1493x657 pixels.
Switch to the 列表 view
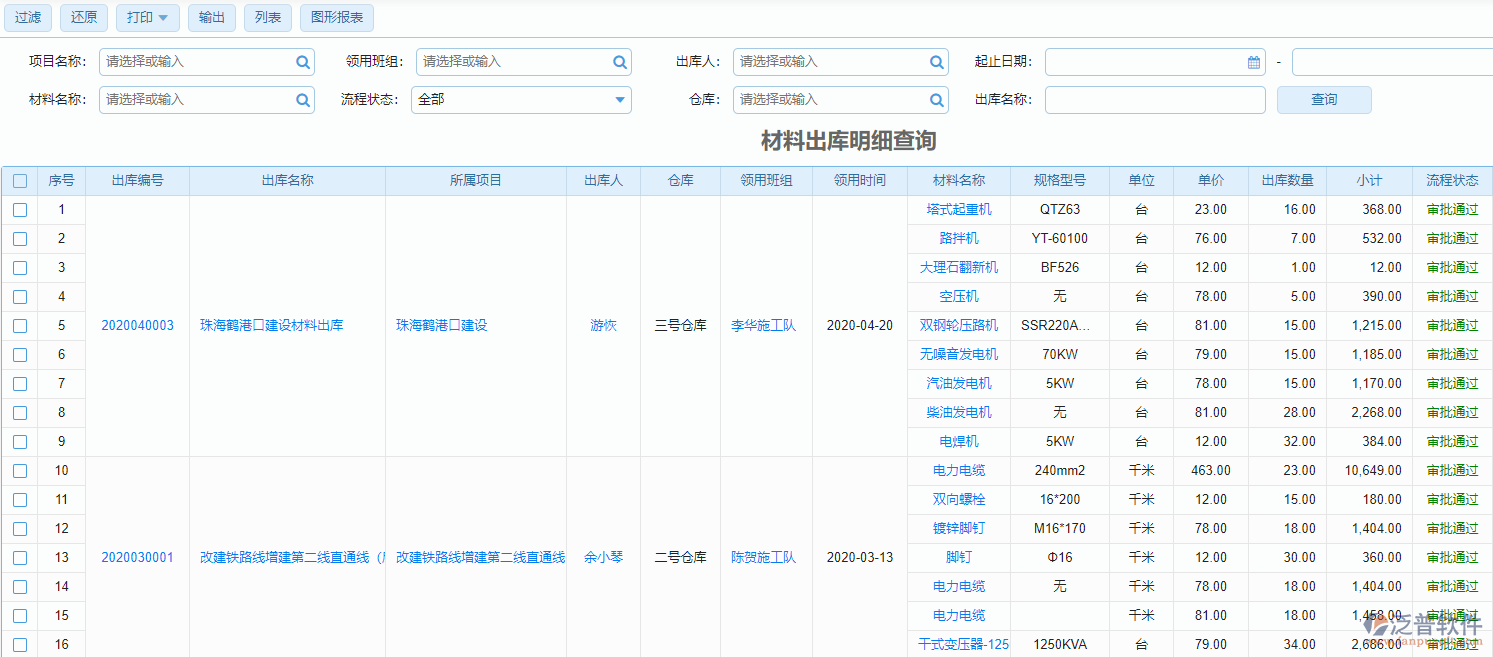click(x=267, y=17)
